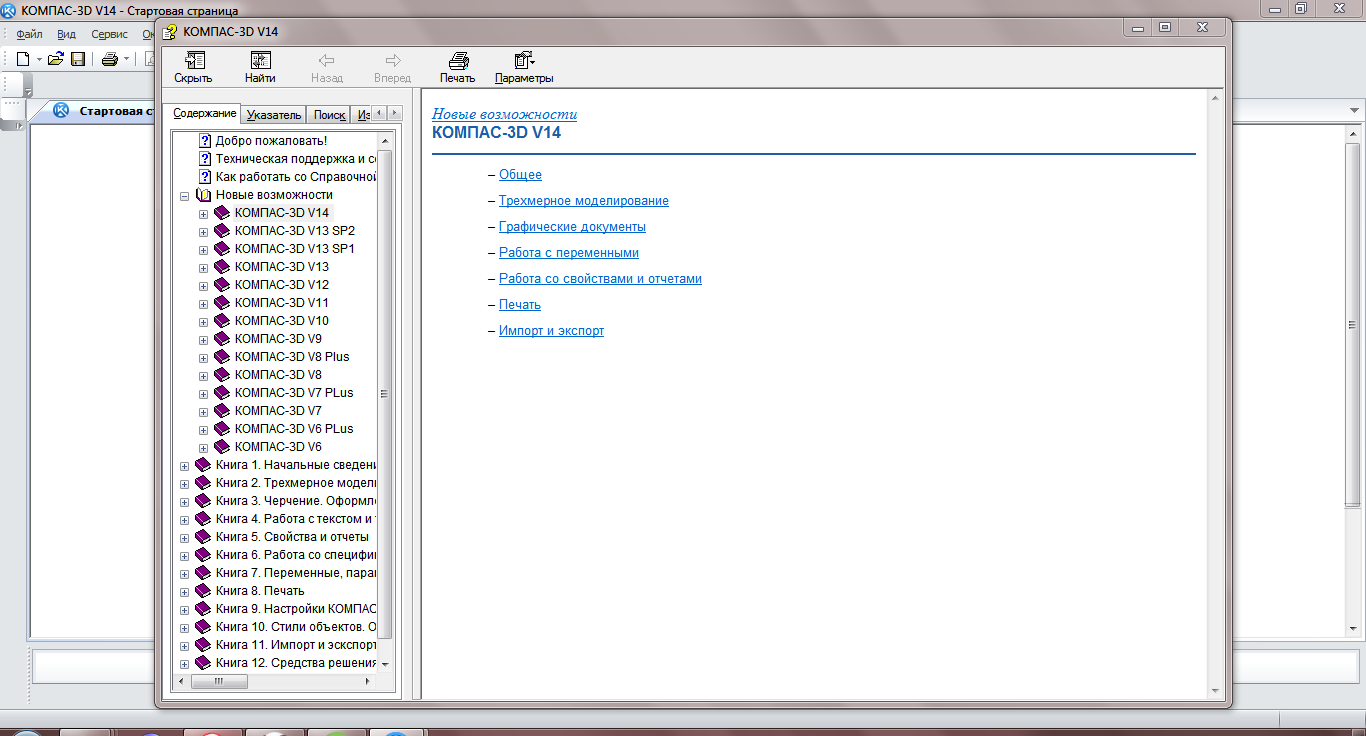Collapse the Новые возможности tree node

click(184, 196)
